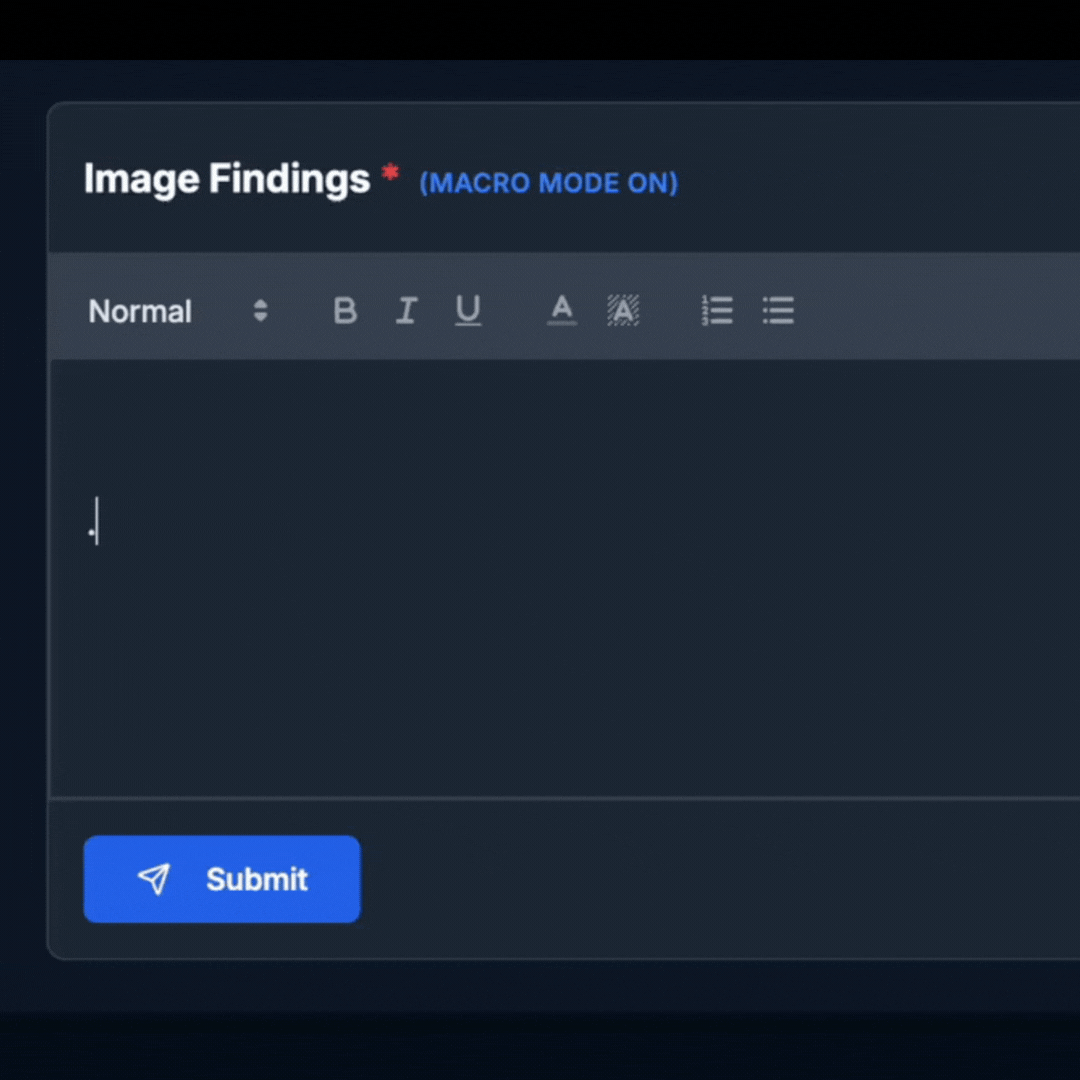Screen dimensions: 1080x1080
Task: Insert a numbered list
Action: pos(718,311)
